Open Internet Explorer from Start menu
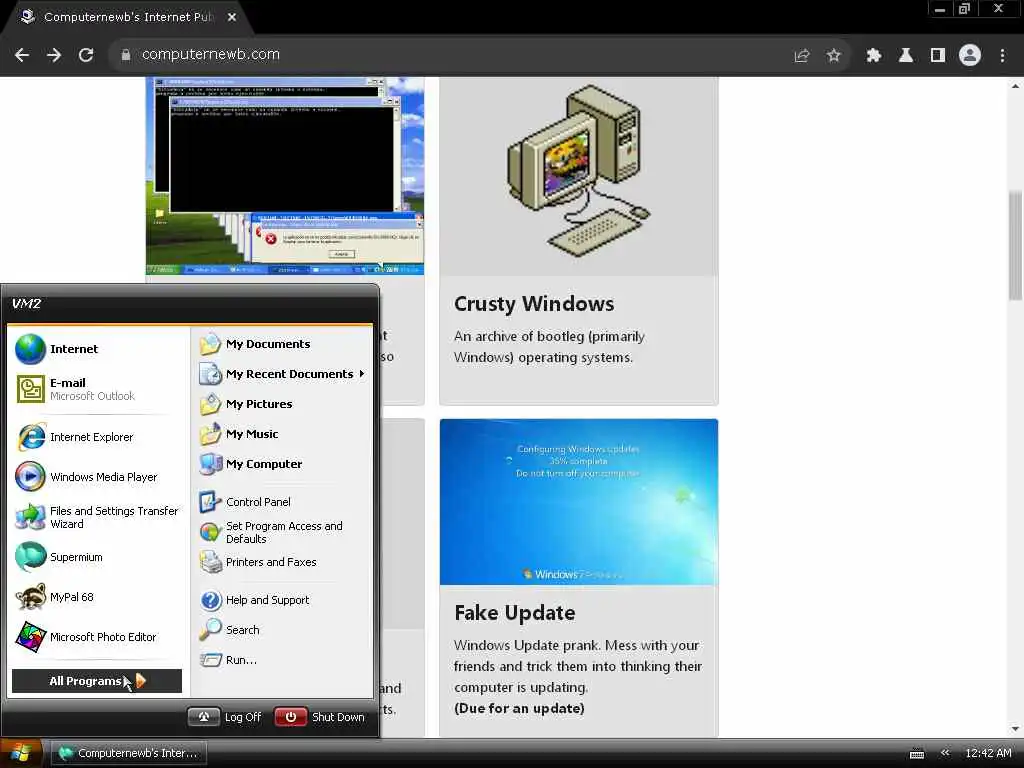 (x=75, y=437)
